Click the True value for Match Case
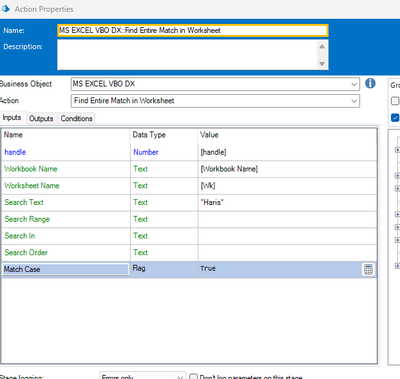 (x=280, y=269)
